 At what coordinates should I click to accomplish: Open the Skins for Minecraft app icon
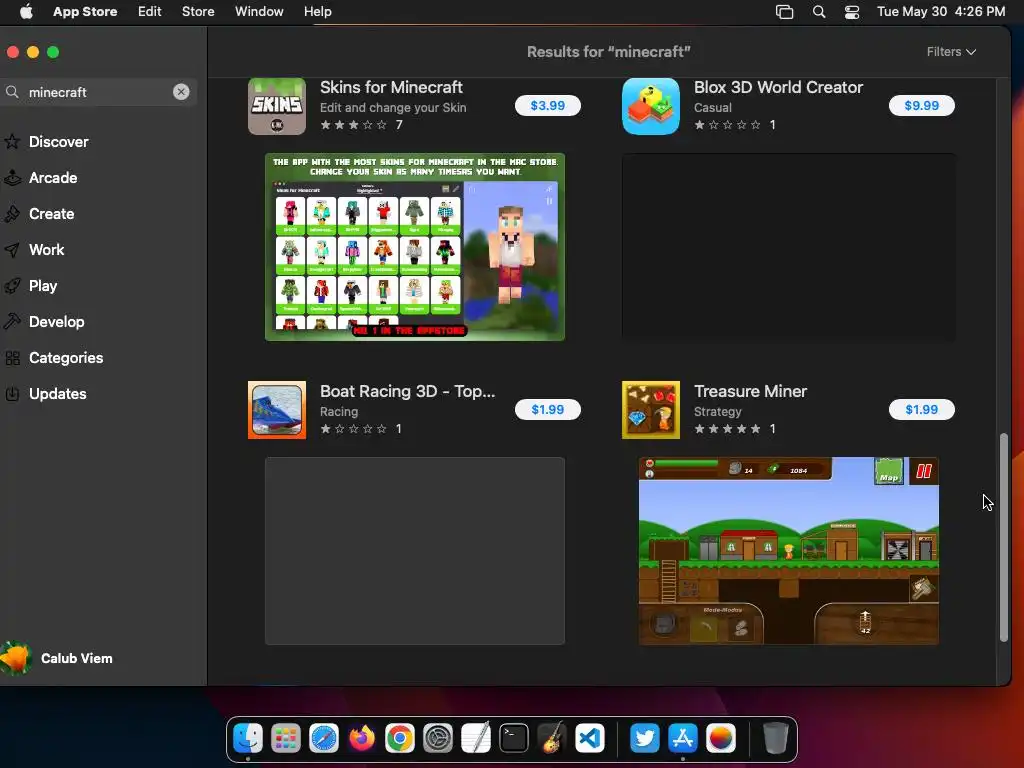click(277, 106)
